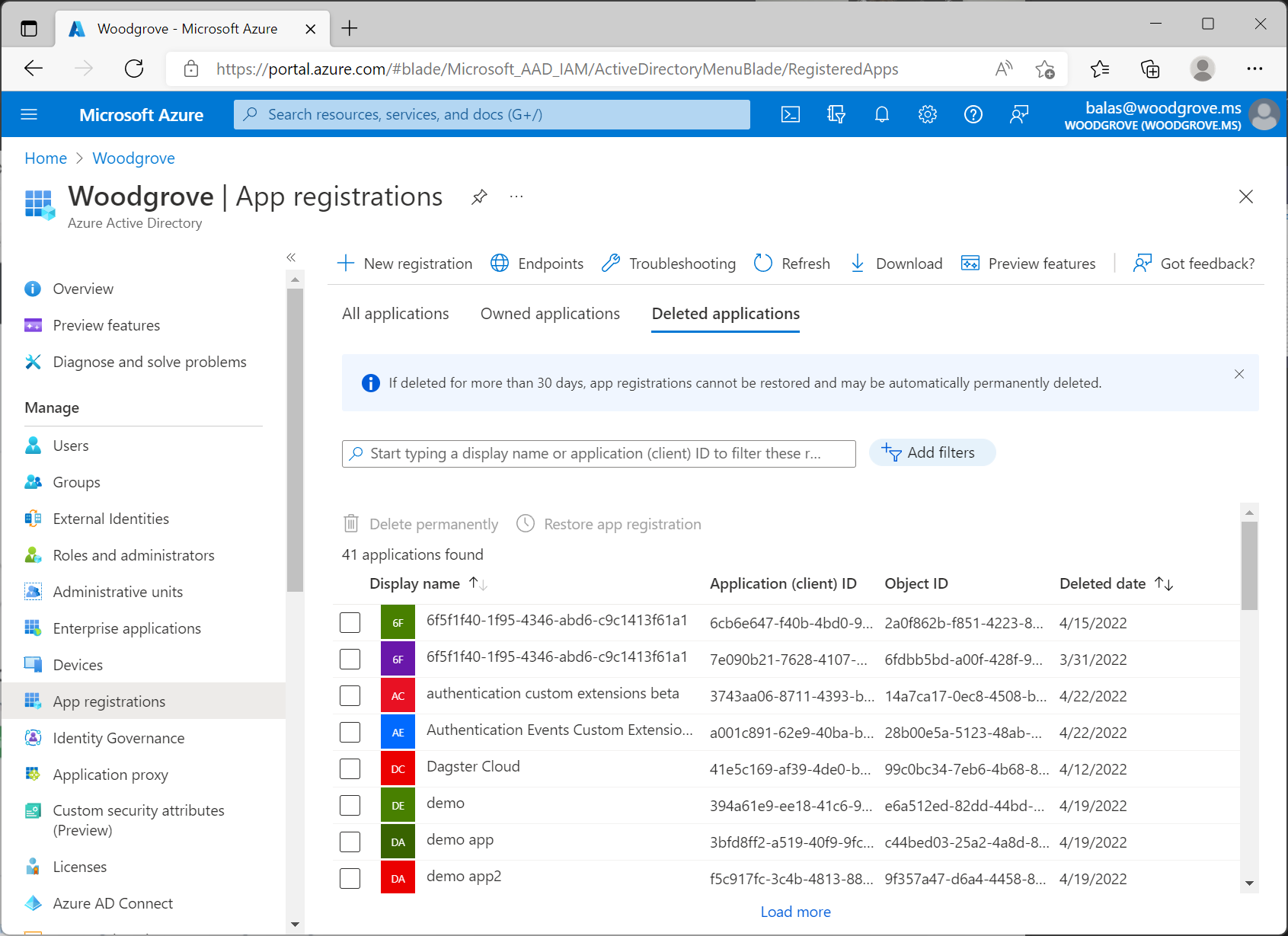Open directories and subscriptions filter icon
The image size is (1288, 936).
836,114
